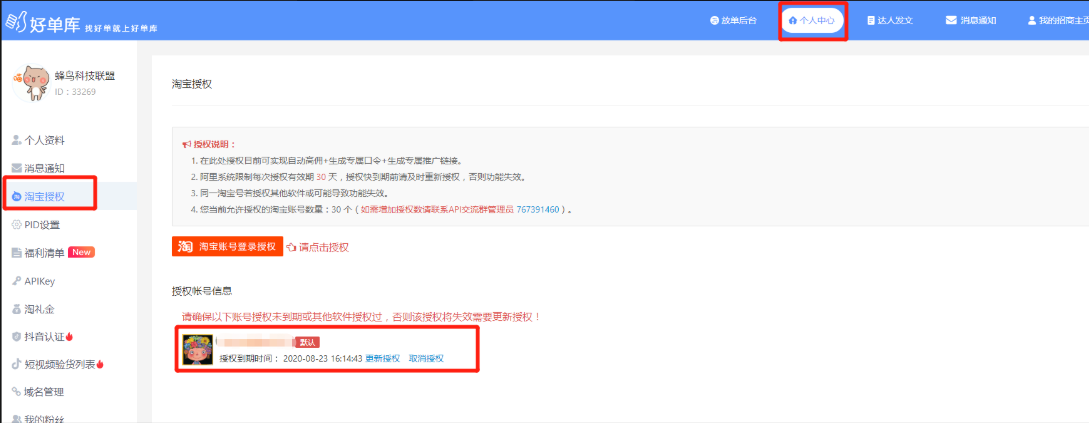This screenshot has width=1089, height=423.
Task: Open 达人发文 in top navigation
Action: click(x=890, y=20)
